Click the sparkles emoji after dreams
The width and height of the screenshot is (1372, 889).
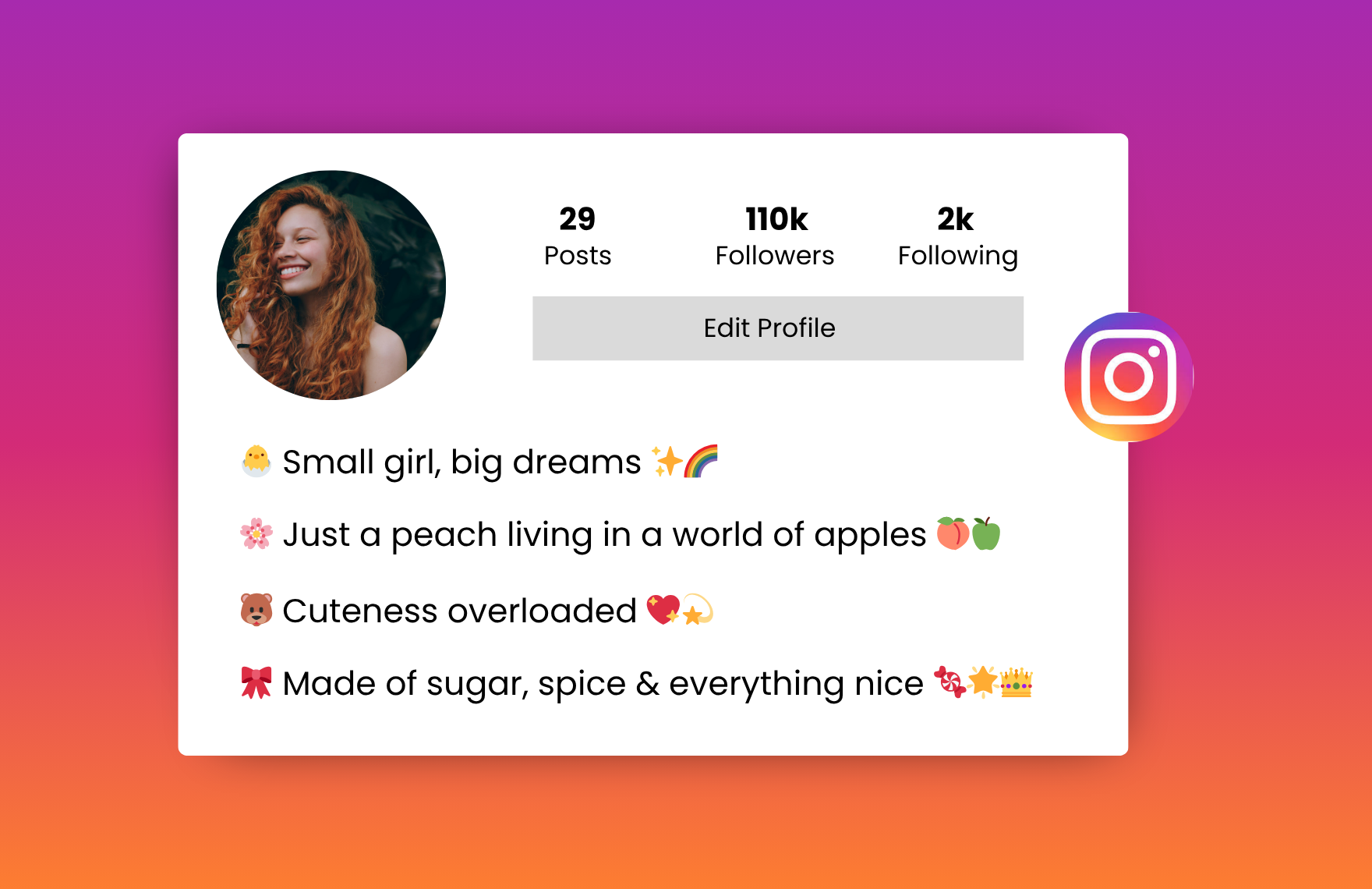point(667,461)
